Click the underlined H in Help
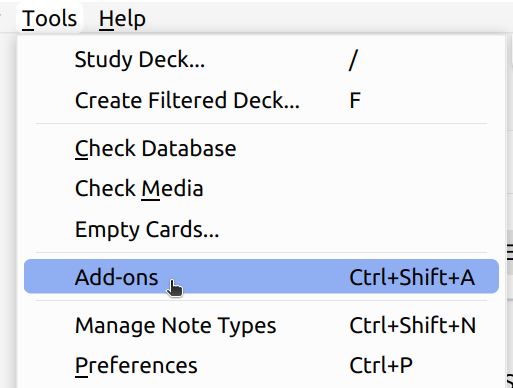513x388 pixels. tap(106, 19)
